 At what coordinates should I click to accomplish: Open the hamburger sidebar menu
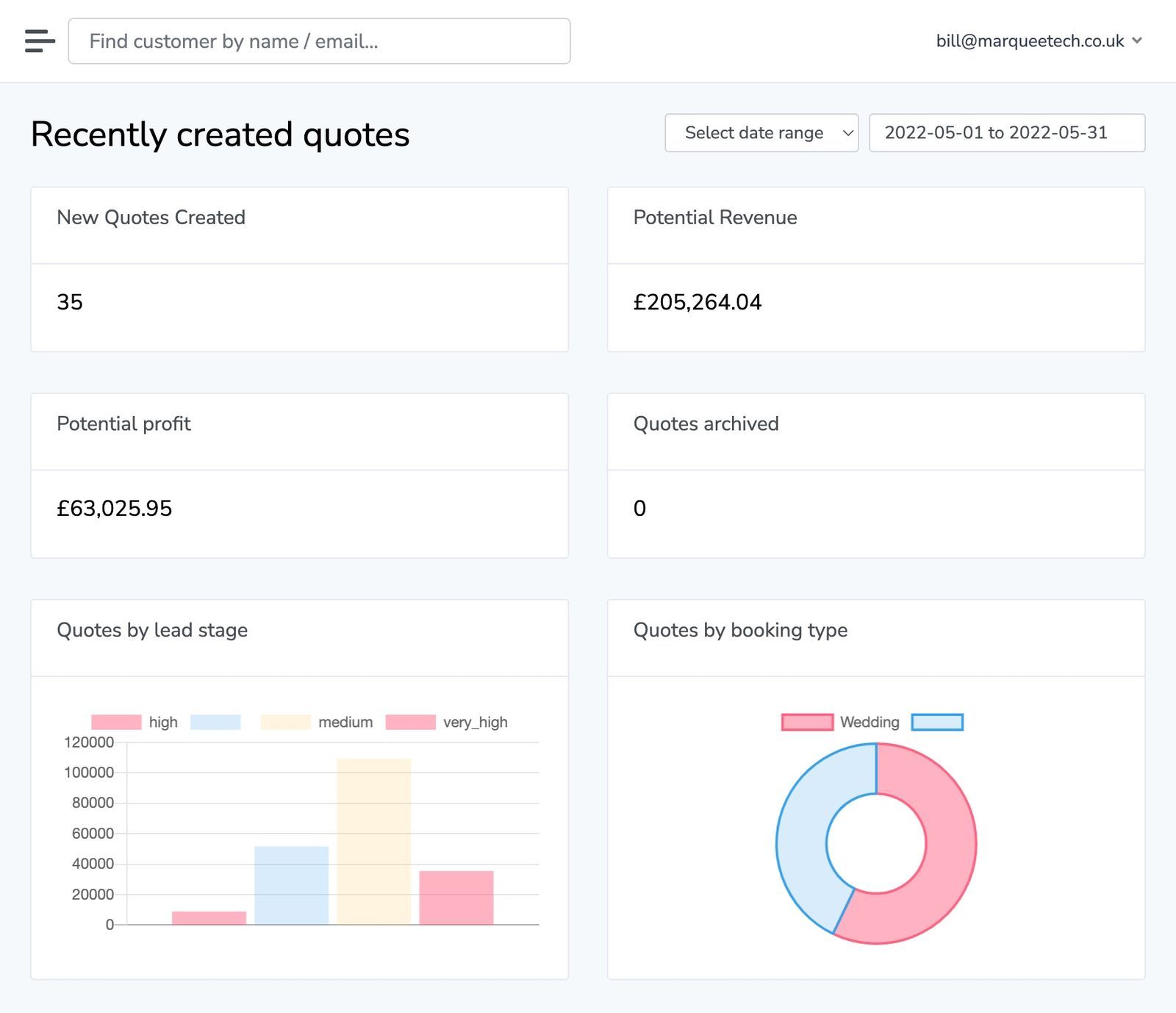[40, 41]
